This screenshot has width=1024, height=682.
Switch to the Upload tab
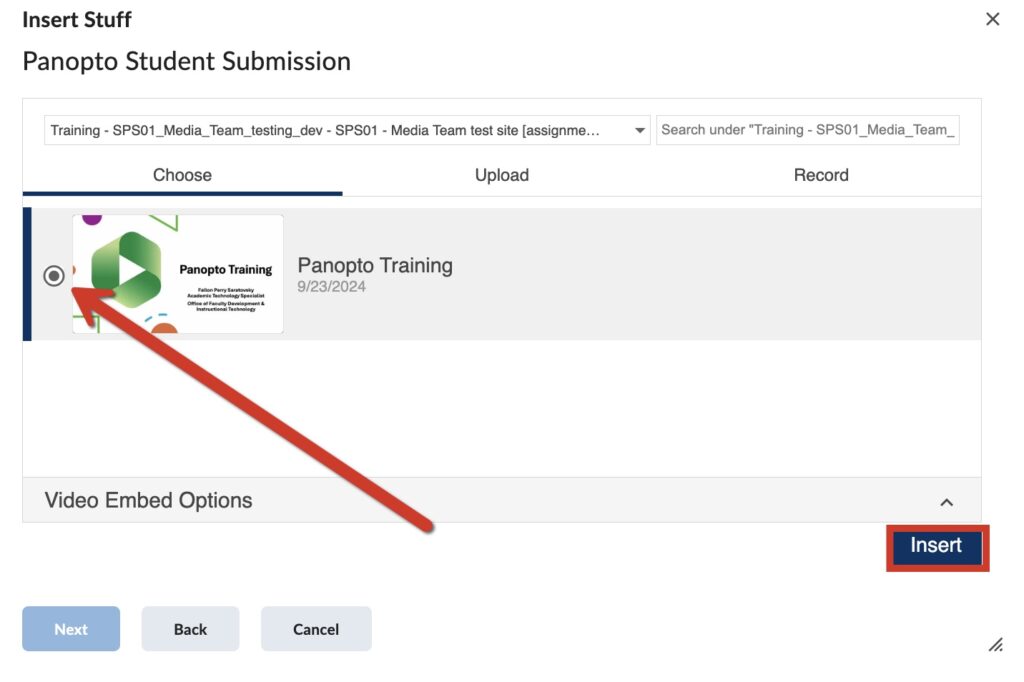coord(502,174)
